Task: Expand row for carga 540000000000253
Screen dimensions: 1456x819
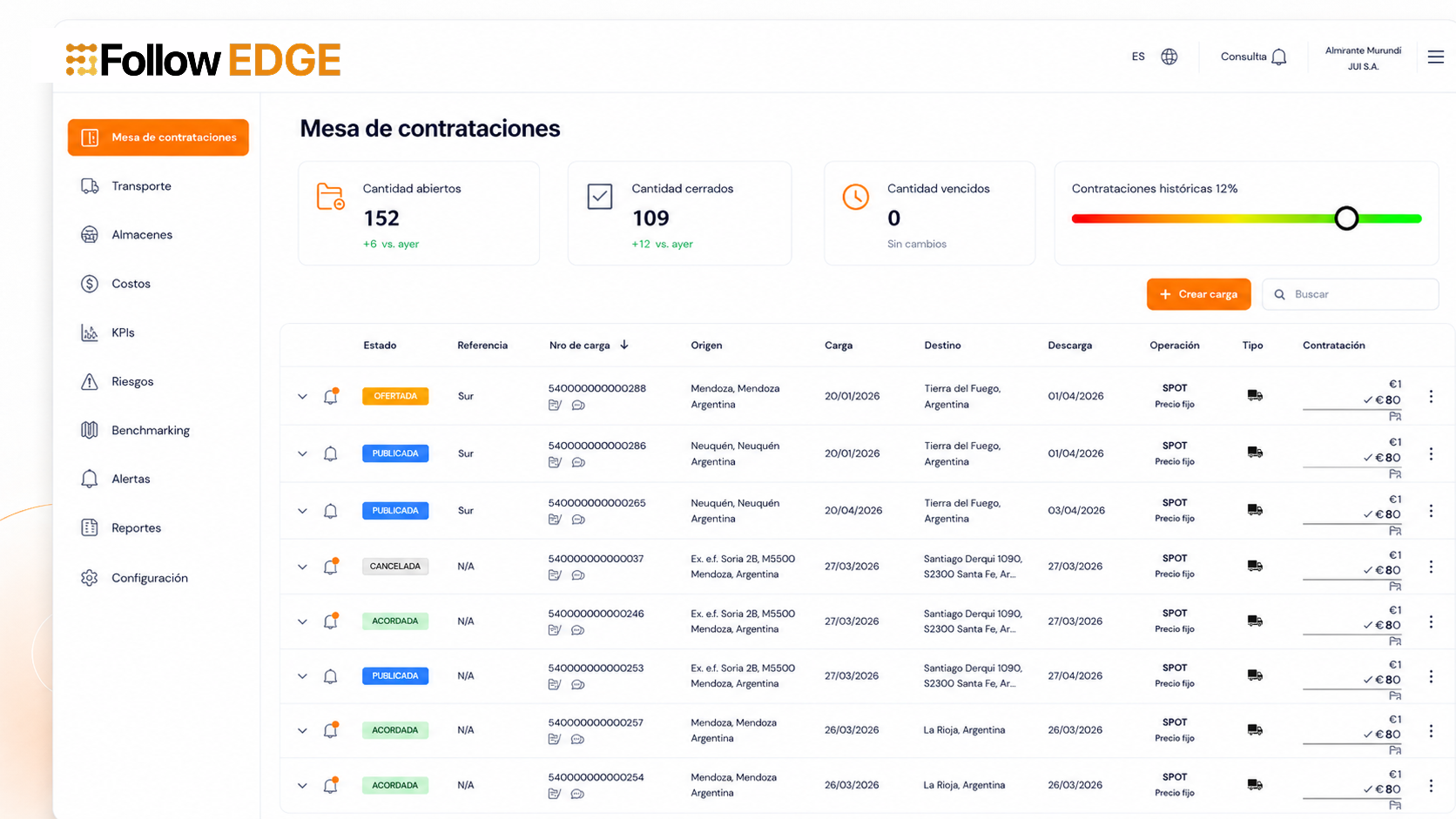Action: 302,676
